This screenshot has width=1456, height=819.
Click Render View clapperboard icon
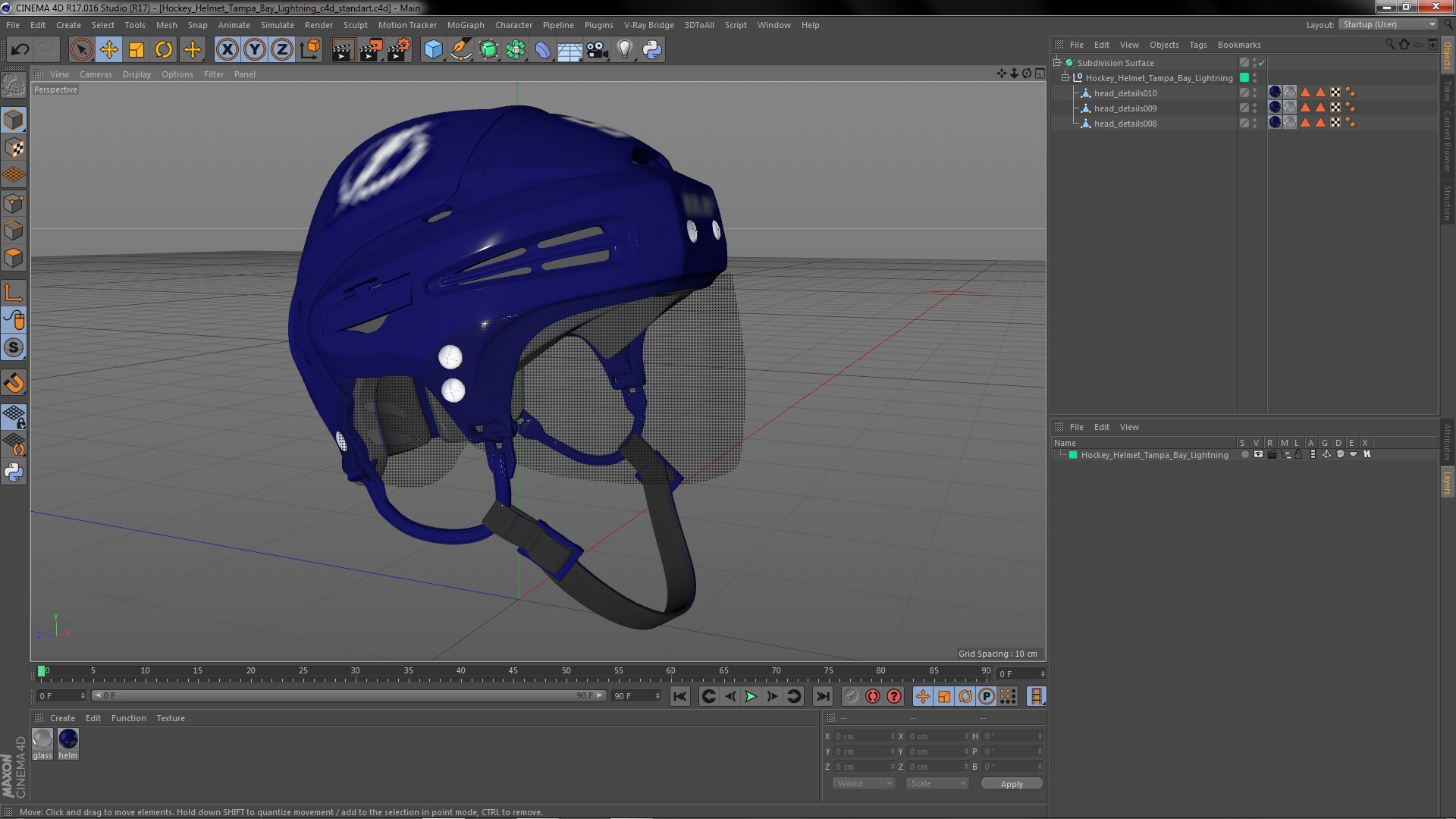pos(343,50)
